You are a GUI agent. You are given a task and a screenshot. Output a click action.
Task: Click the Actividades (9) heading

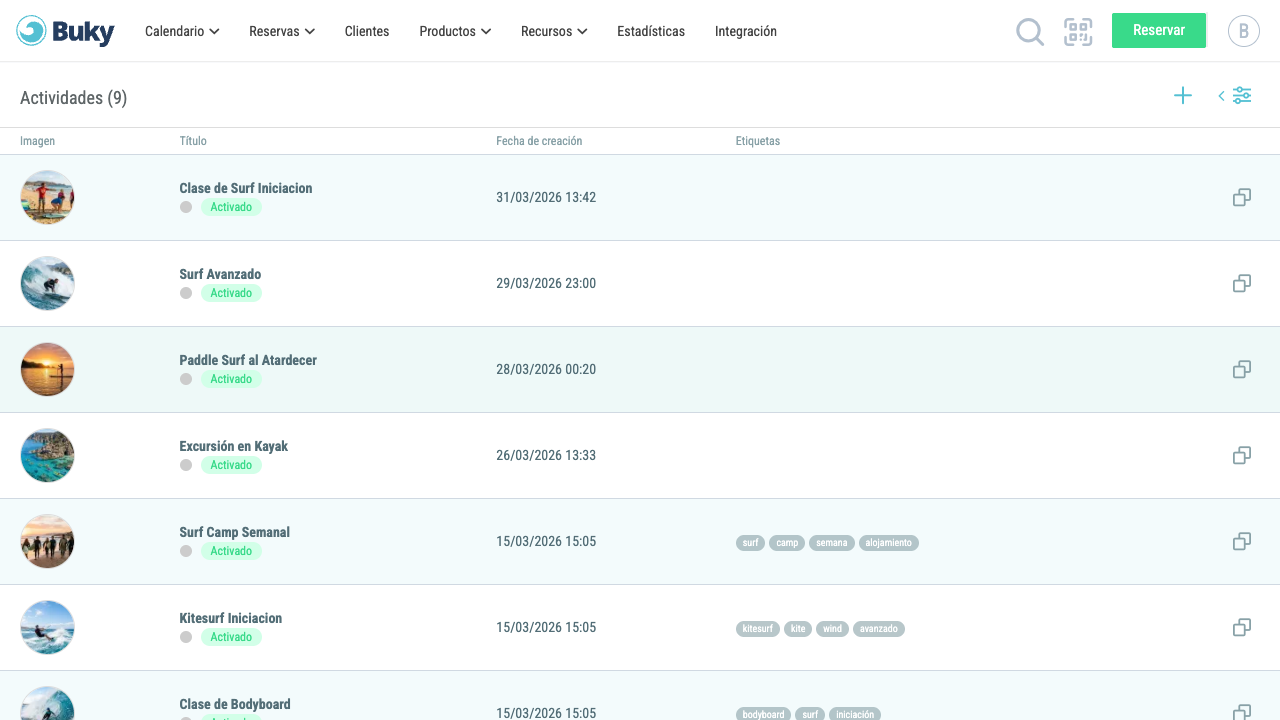click(73, 97)
